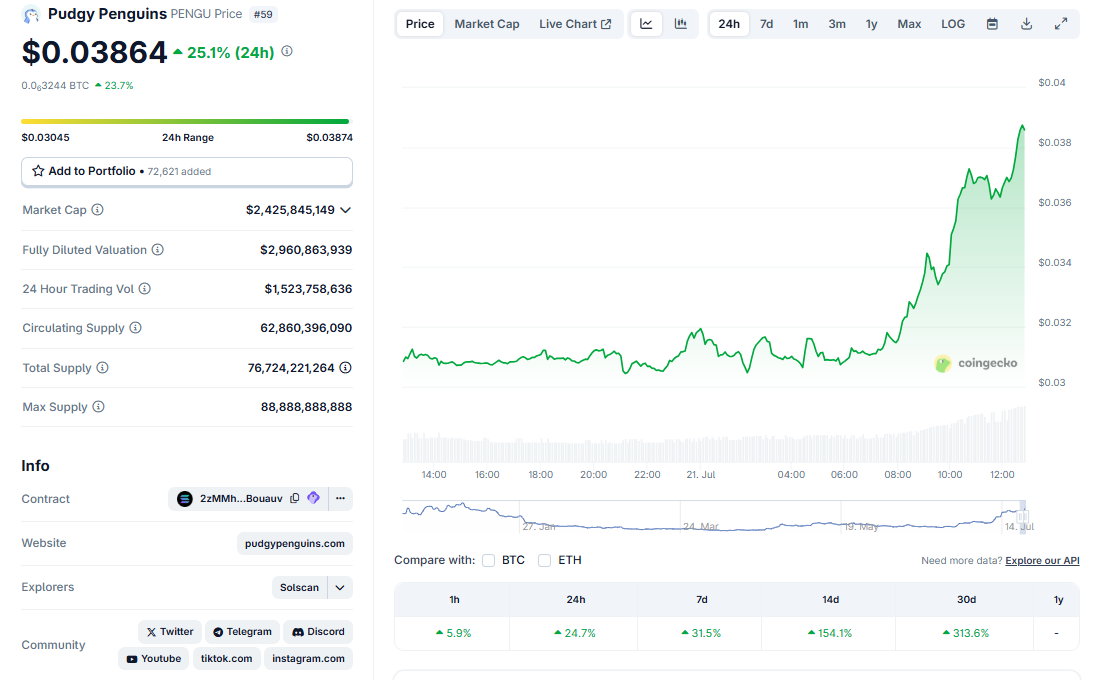Click the trading volume value $1,523,758,636

(x=308, y=289)
